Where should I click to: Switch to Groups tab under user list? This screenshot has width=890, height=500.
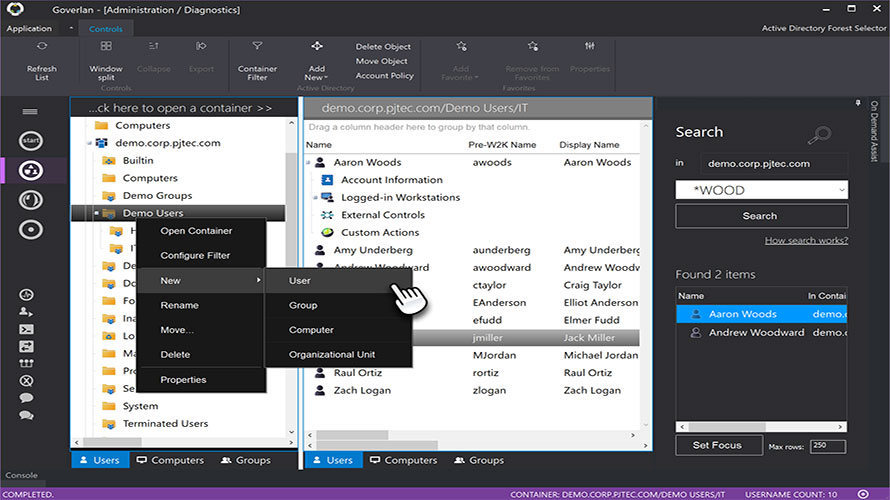[x=478, y=460]
